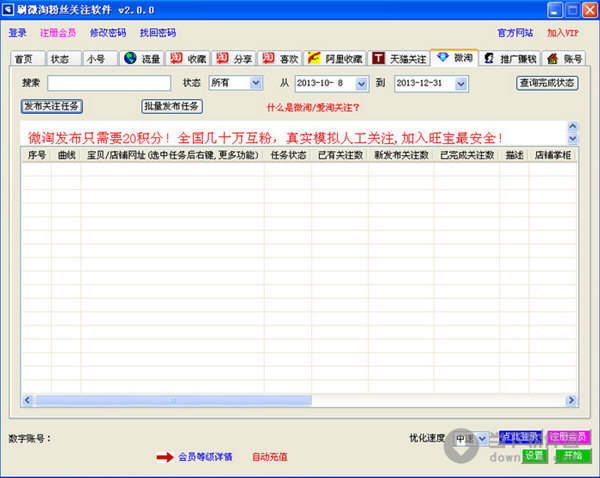Screen dimensions: 600x478
Task: Click into the 搜索 text field
Action: [x=109, y=83]
